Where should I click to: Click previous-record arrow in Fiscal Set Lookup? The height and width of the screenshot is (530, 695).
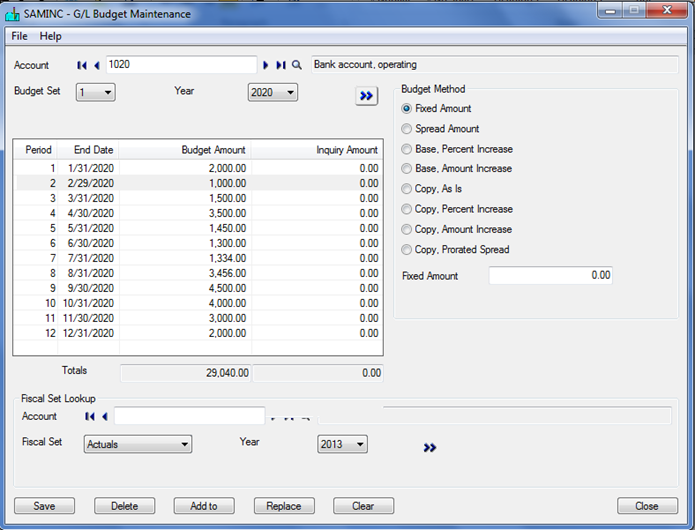click(105, 416)
